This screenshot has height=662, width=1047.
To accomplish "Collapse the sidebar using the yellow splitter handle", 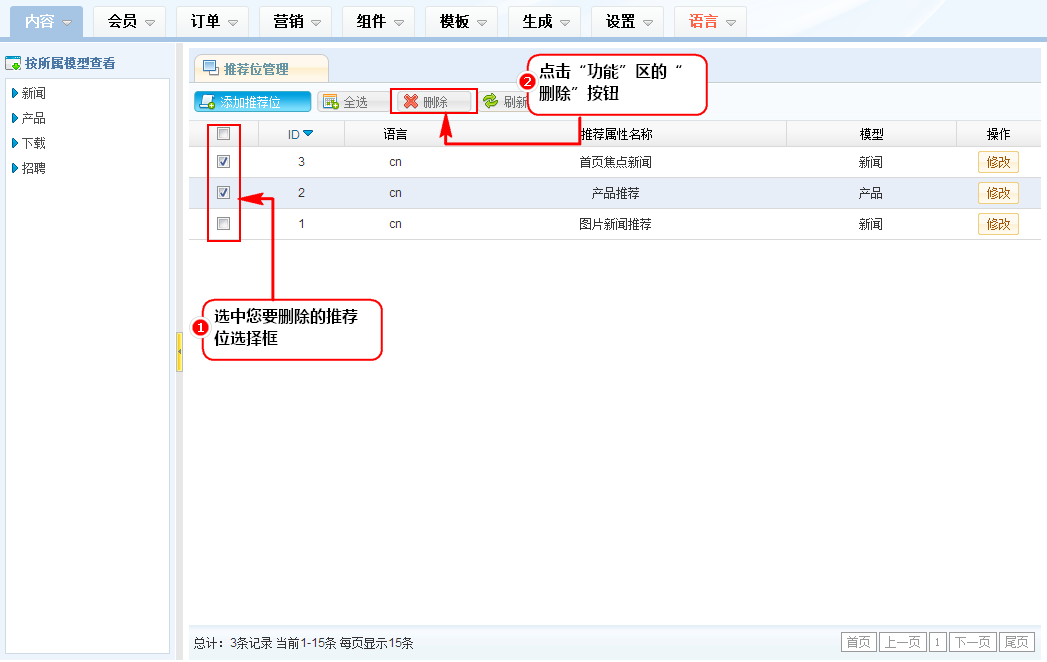I will (x=179, y=352).
